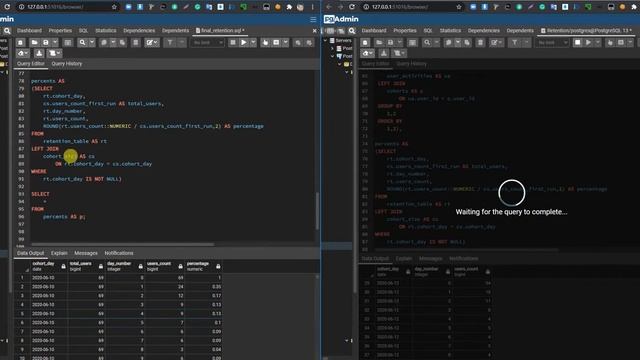Click Find magnifier in right window toolbar

(427, 42)
